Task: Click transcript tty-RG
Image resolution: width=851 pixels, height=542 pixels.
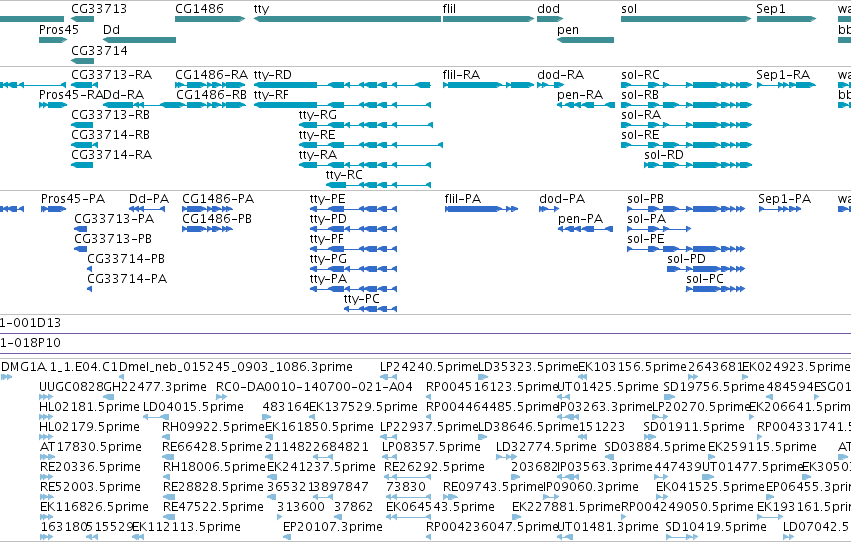Action: click(x=366, y=125)
